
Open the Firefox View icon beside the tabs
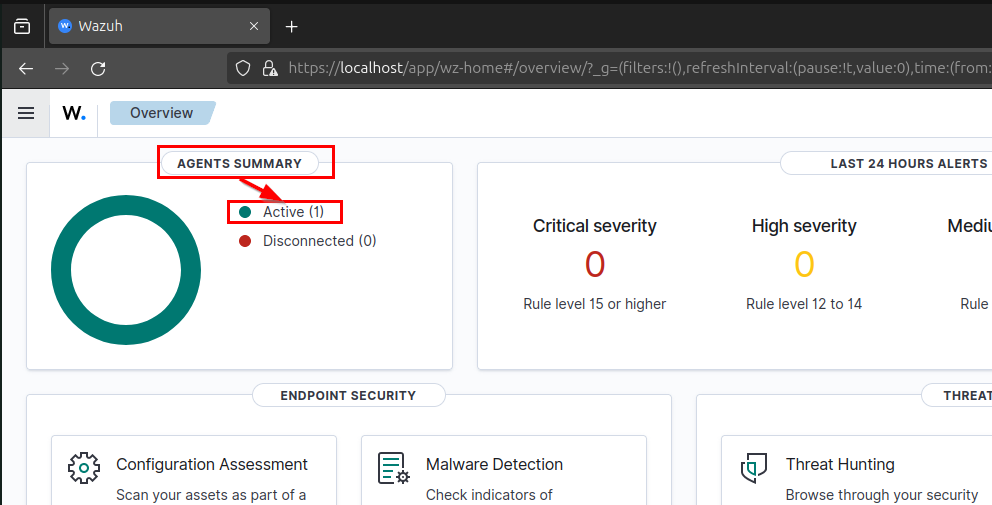point(22,27)
